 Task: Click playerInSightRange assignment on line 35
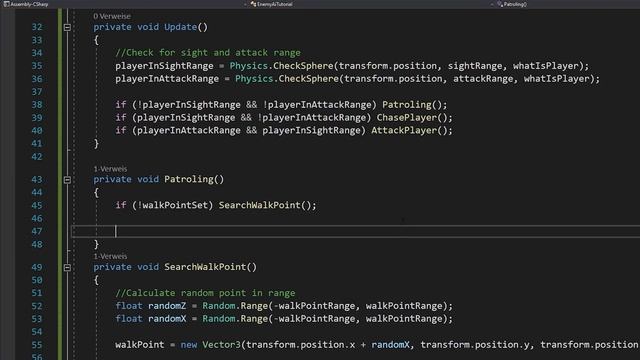point(164,66)
